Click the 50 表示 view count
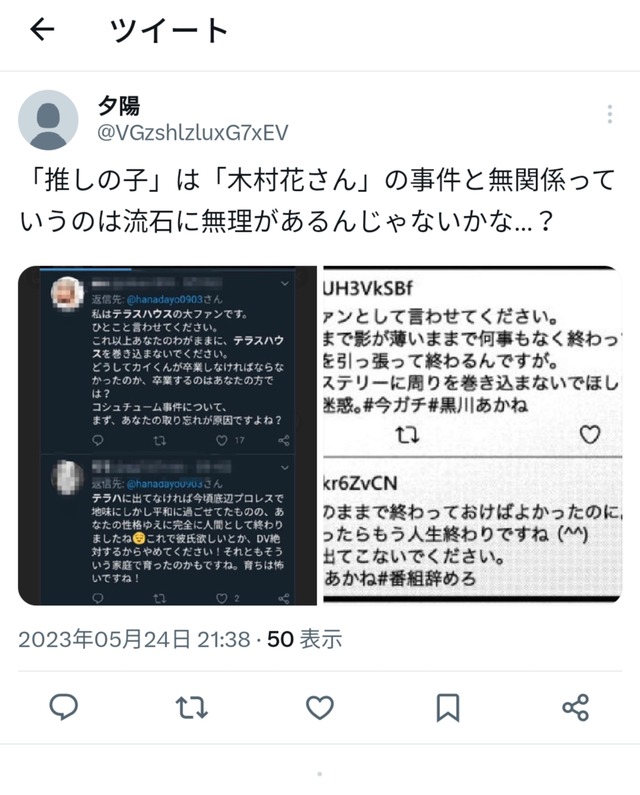640x795 pixels. (304, 639)
